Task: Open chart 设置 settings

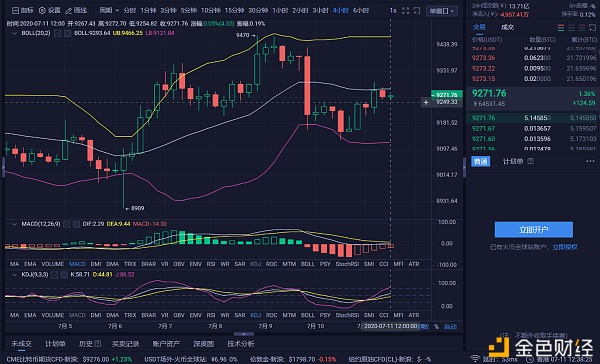Action: [x=50, y=10]
